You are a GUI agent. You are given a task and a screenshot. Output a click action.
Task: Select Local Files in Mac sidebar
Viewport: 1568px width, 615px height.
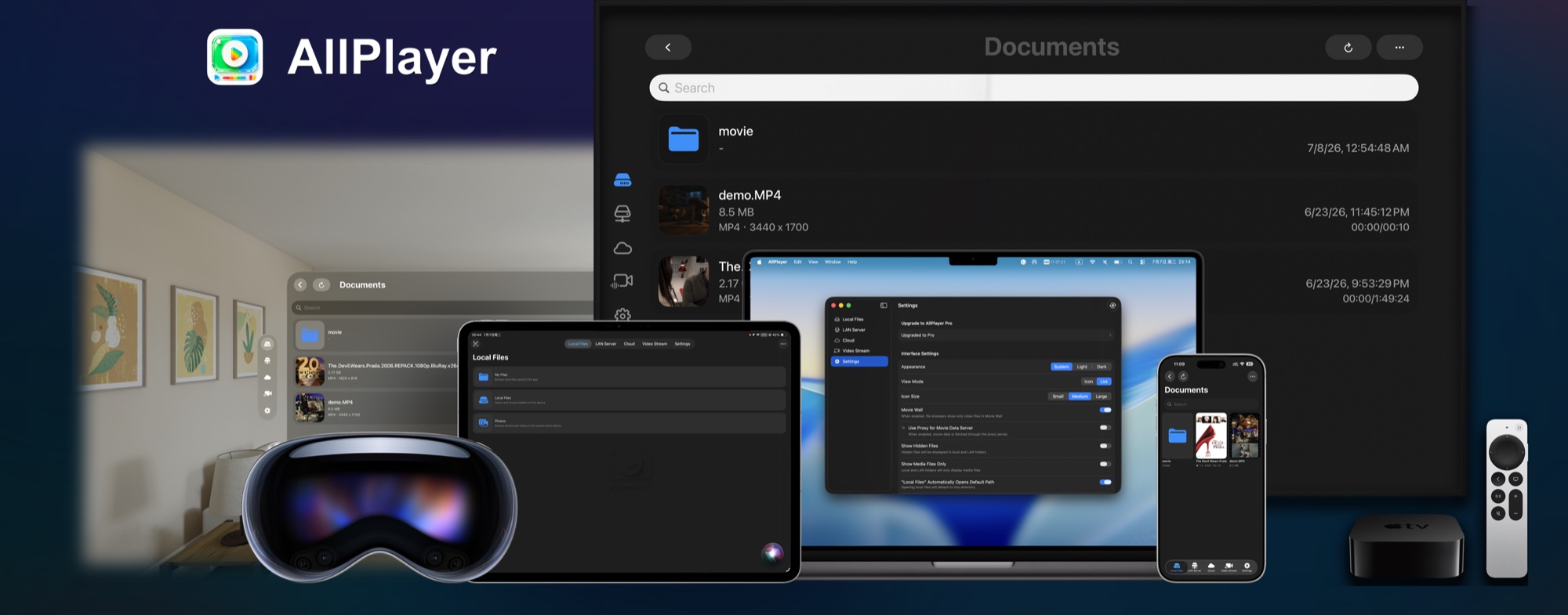coord(859,320)
